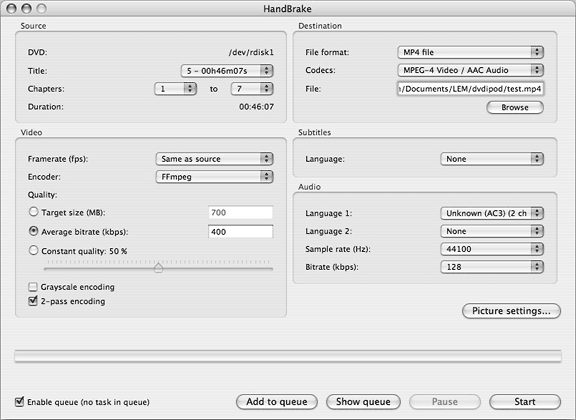Click the Target size field showing 700

[x=241, y=212]
